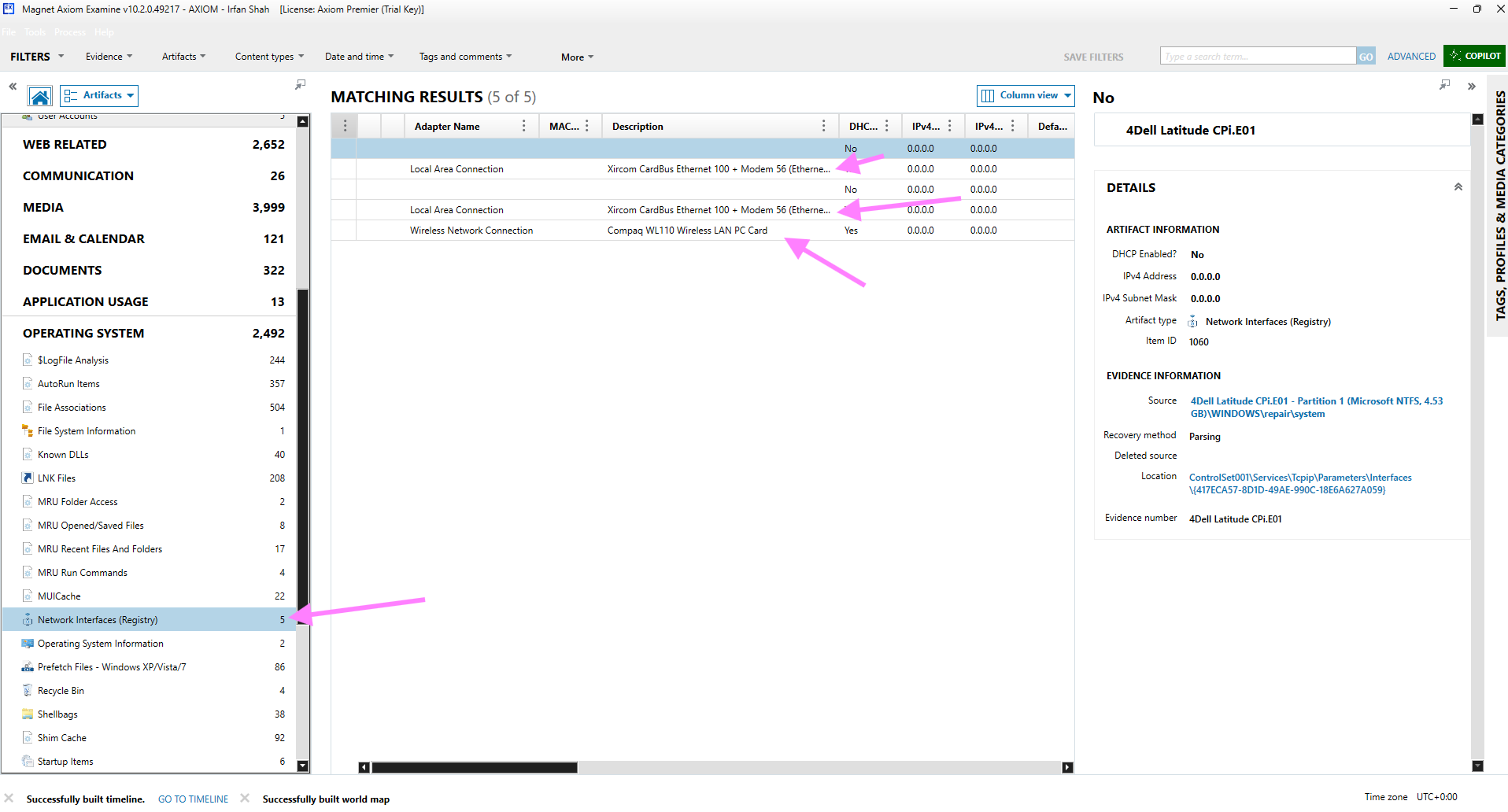This screenshot has height=812, width=1508.
Task: Open the Artifacts filter dropdown
Action: (183, 57)
